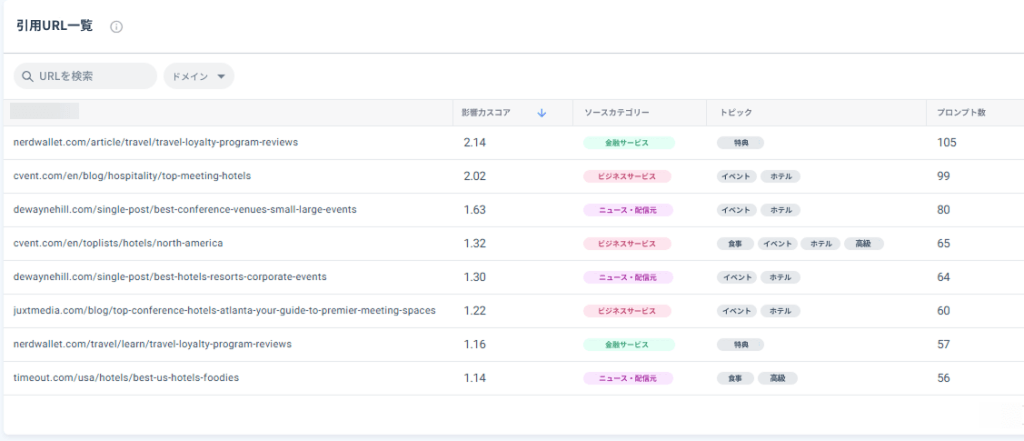
Task: Click 食事 chip in the timeout.com row
Action: (735, 378)
